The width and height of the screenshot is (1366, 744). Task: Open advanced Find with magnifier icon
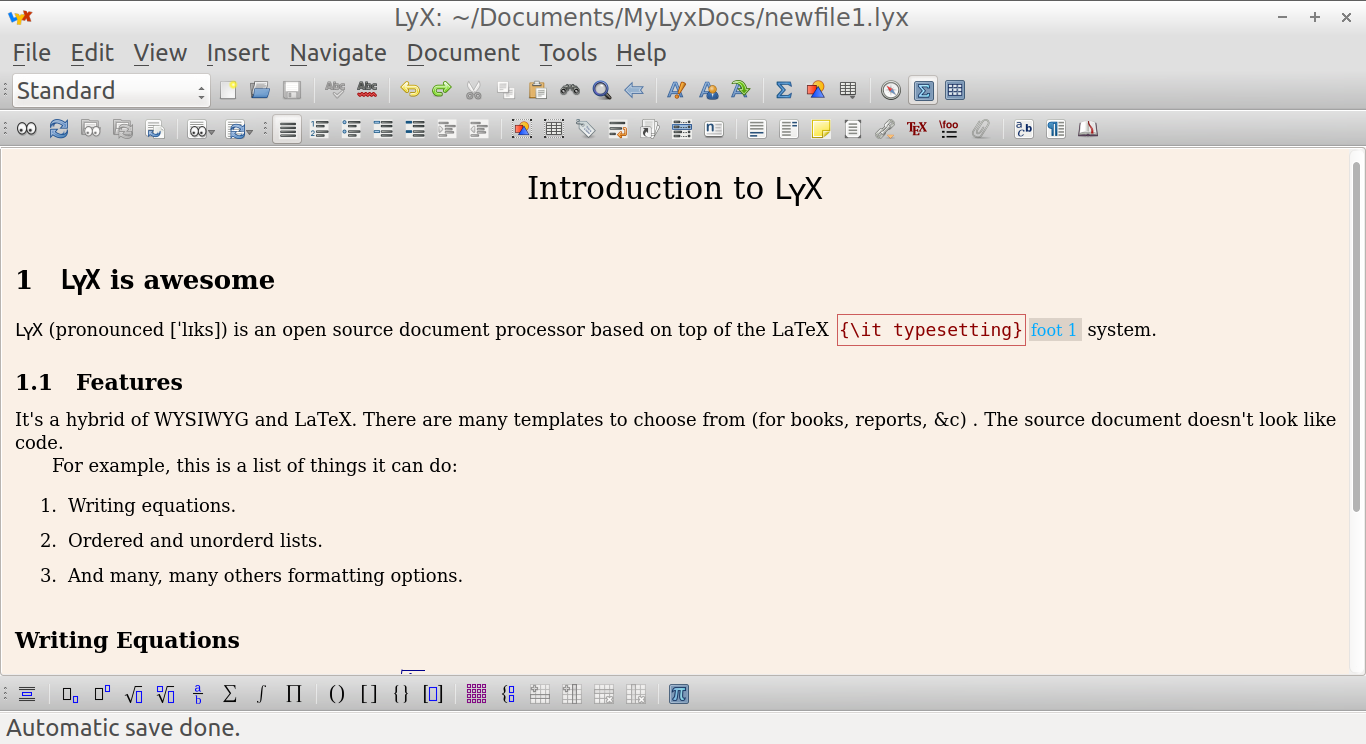[x=602, y=90]
